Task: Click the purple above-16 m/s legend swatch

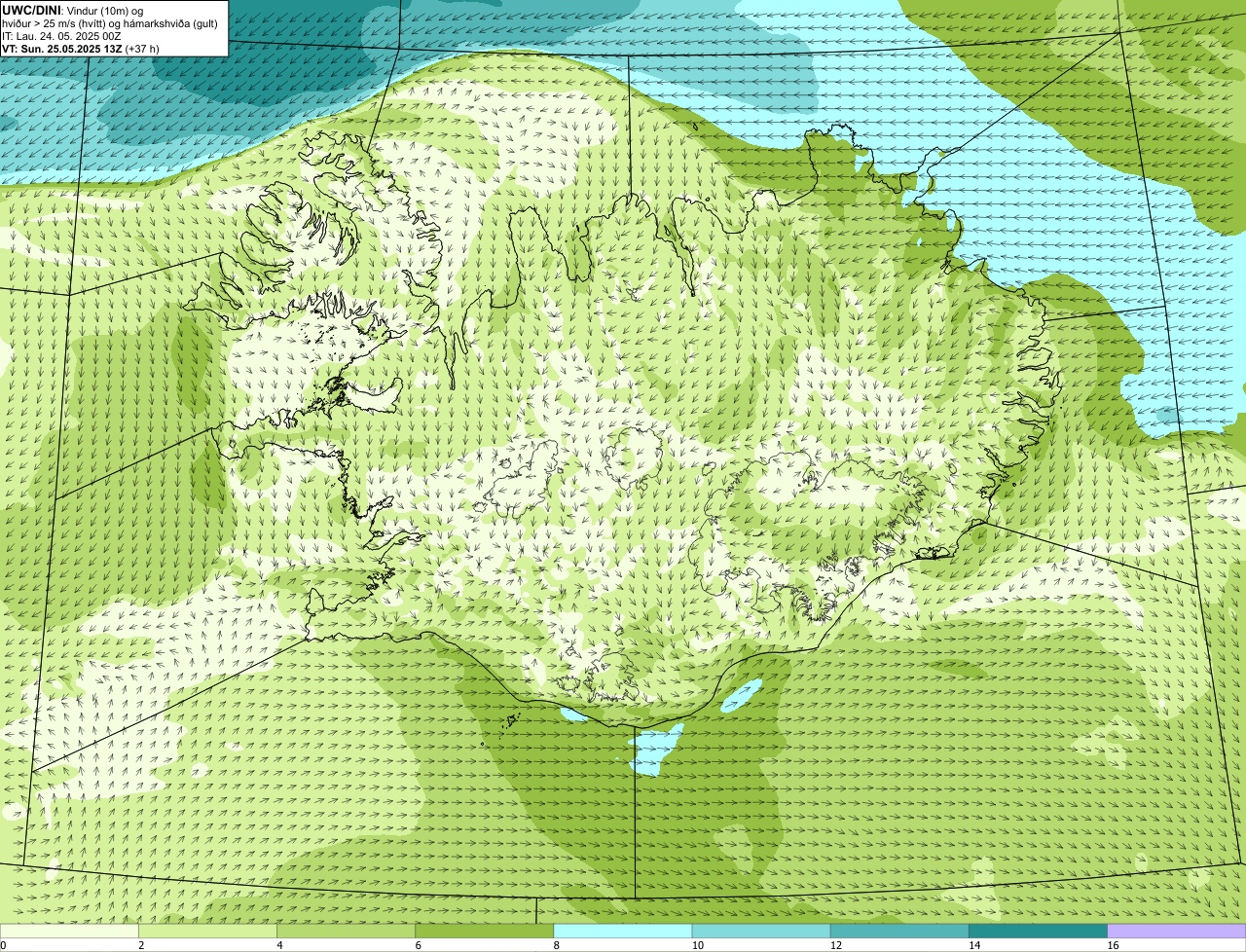Action: [1176, 931]
